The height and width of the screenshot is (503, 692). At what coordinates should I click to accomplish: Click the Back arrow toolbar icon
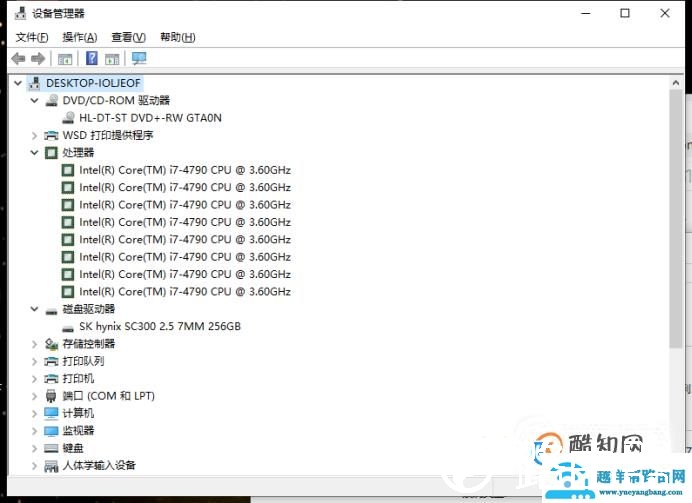tap(18, 58)
